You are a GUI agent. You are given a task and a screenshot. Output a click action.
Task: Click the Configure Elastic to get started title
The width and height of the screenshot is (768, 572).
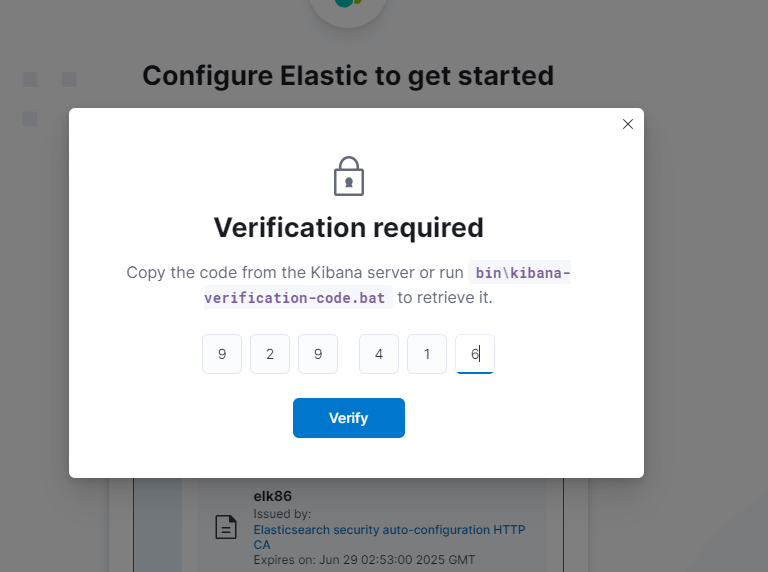tap(348, 76)
